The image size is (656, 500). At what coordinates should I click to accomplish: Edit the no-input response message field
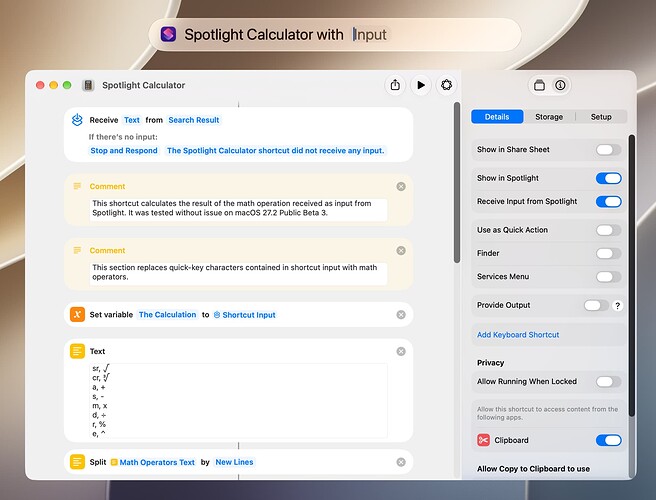tap(275, 151)
